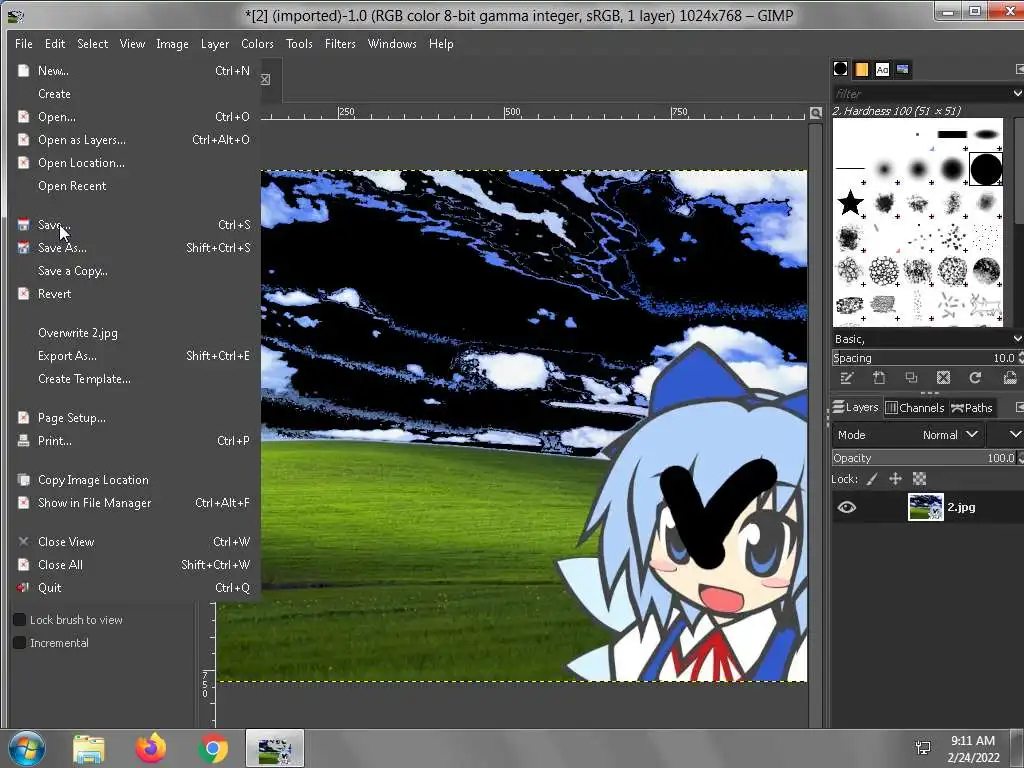
Task: Switch to the Paths tab
Action: pyautogui.click(x=972, y=408)
